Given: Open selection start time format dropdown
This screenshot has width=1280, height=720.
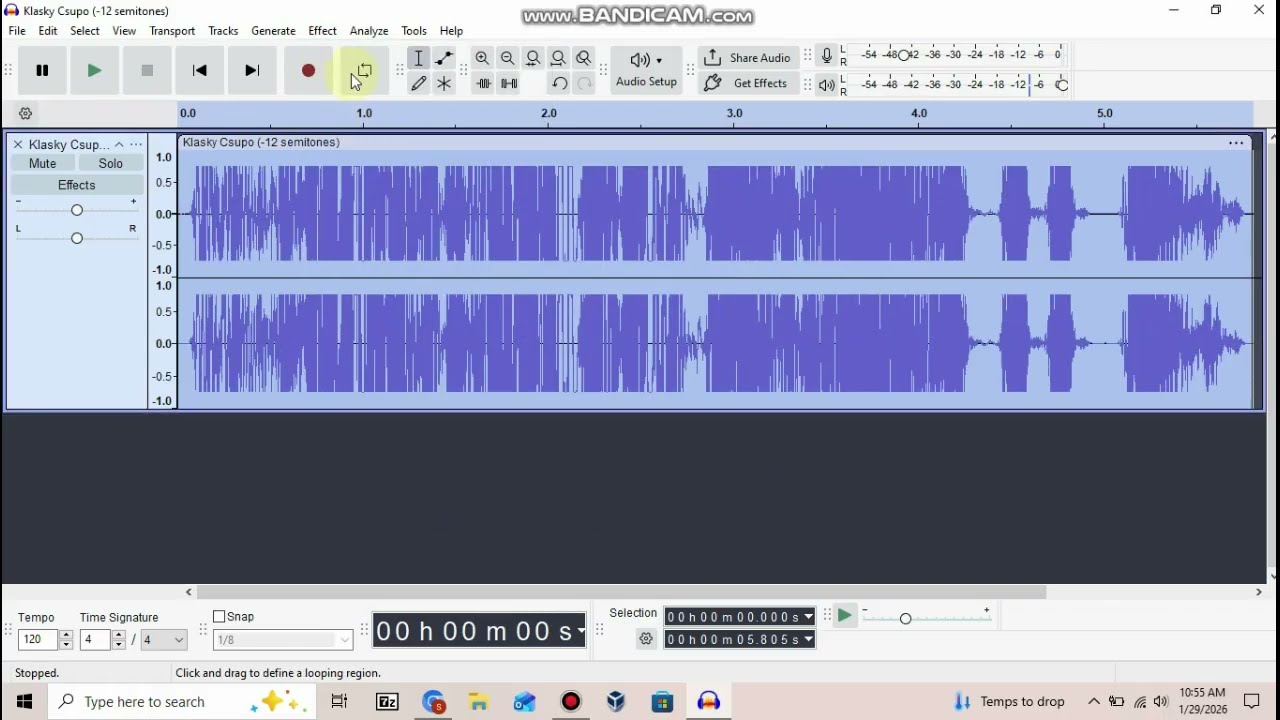Looking at the screenshot, I should 808,617.
